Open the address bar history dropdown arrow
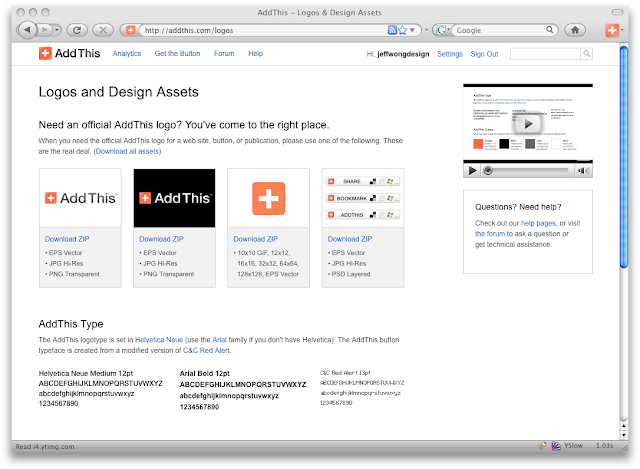Viewport: 640px width, 469px height. [412, 30]
